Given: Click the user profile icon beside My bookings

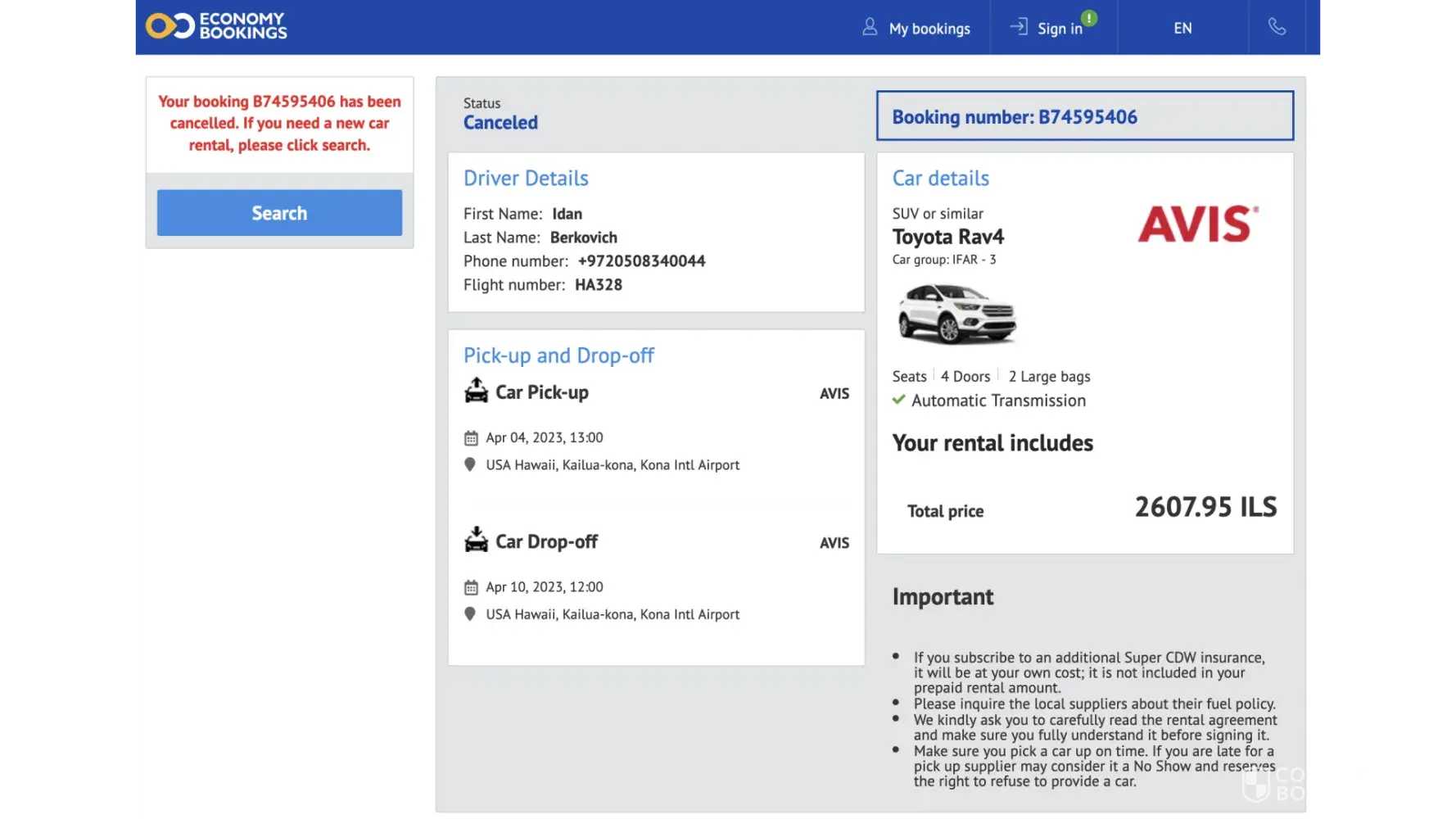Looking at the screenshot, I should (870, 28).
